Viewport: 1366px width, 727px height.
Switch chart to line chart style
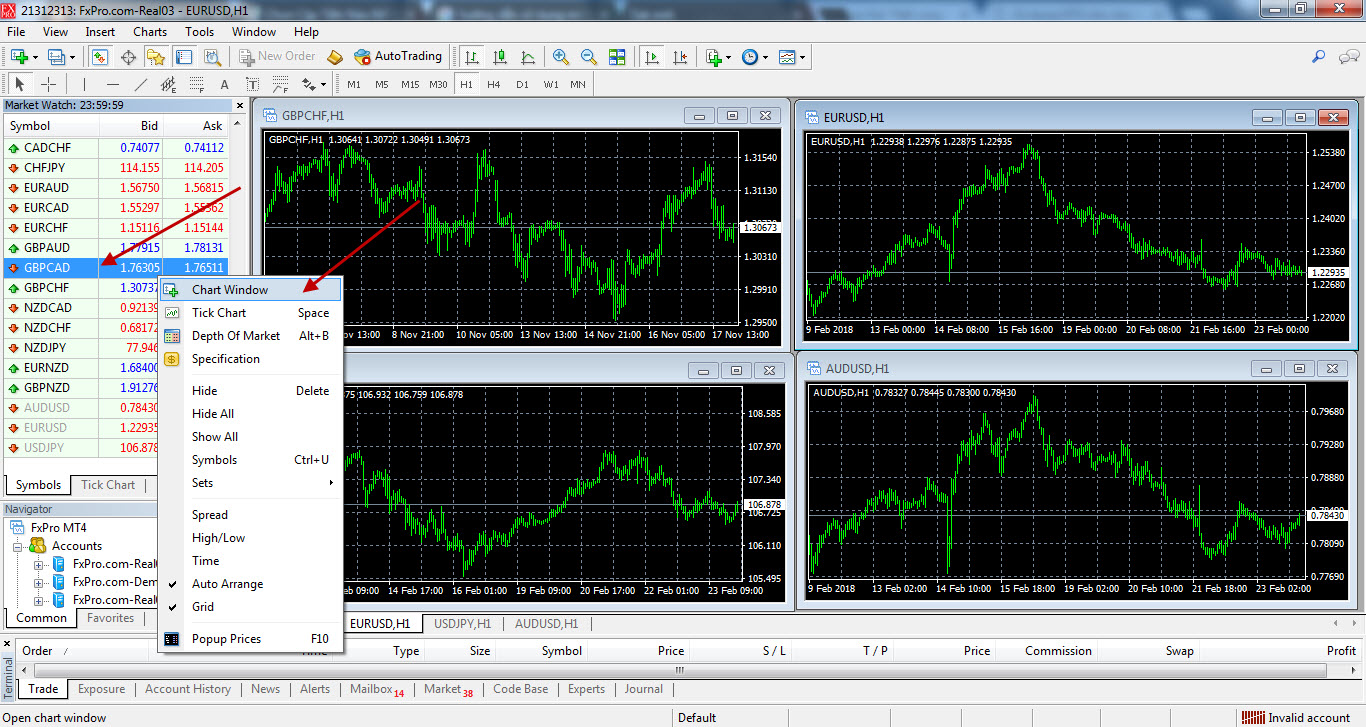click(x=527, y=57)
